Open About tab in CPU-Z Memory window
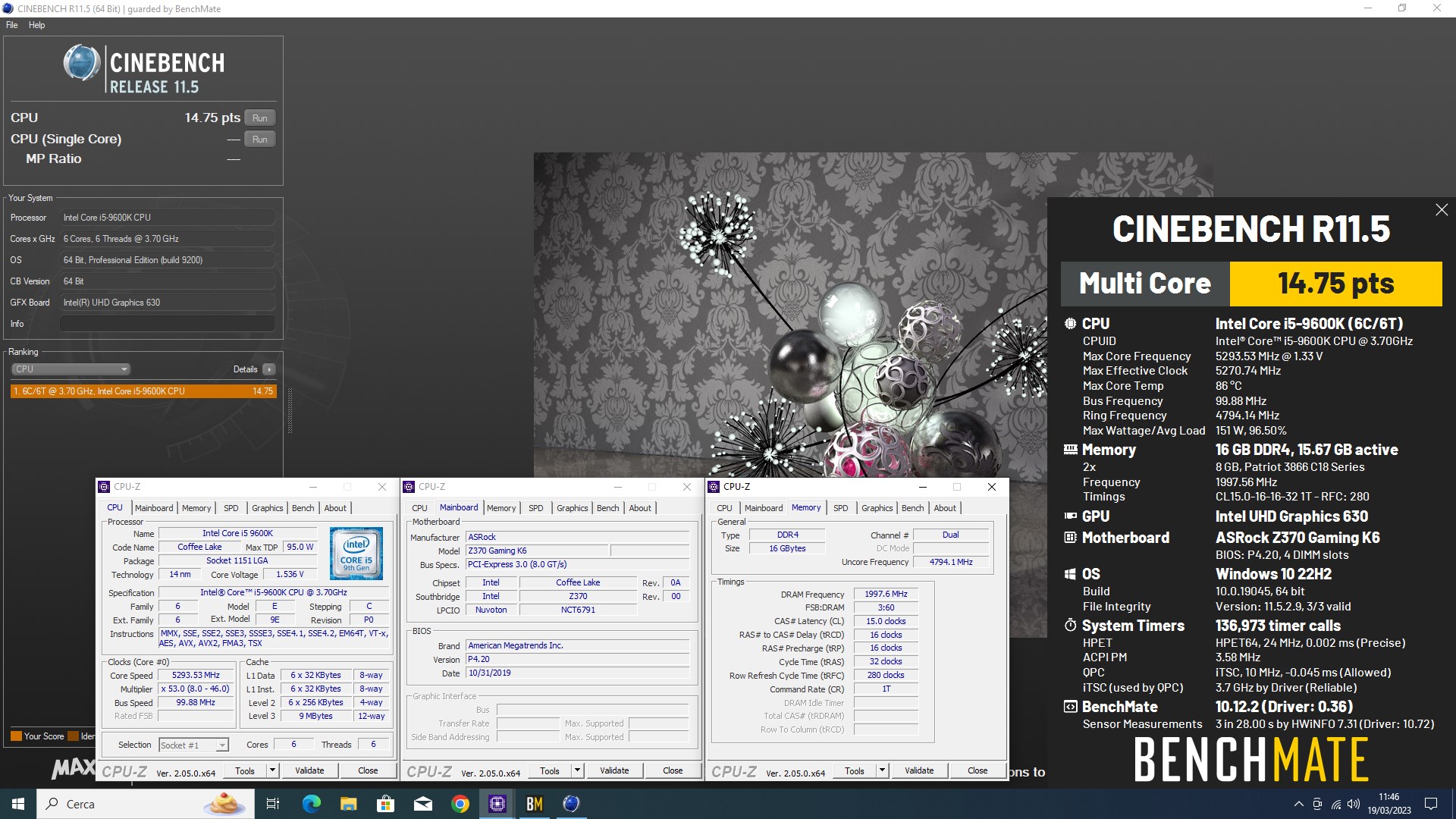Image resolution: width=1456 pixels, height=819 pixels. coord(945,508)
